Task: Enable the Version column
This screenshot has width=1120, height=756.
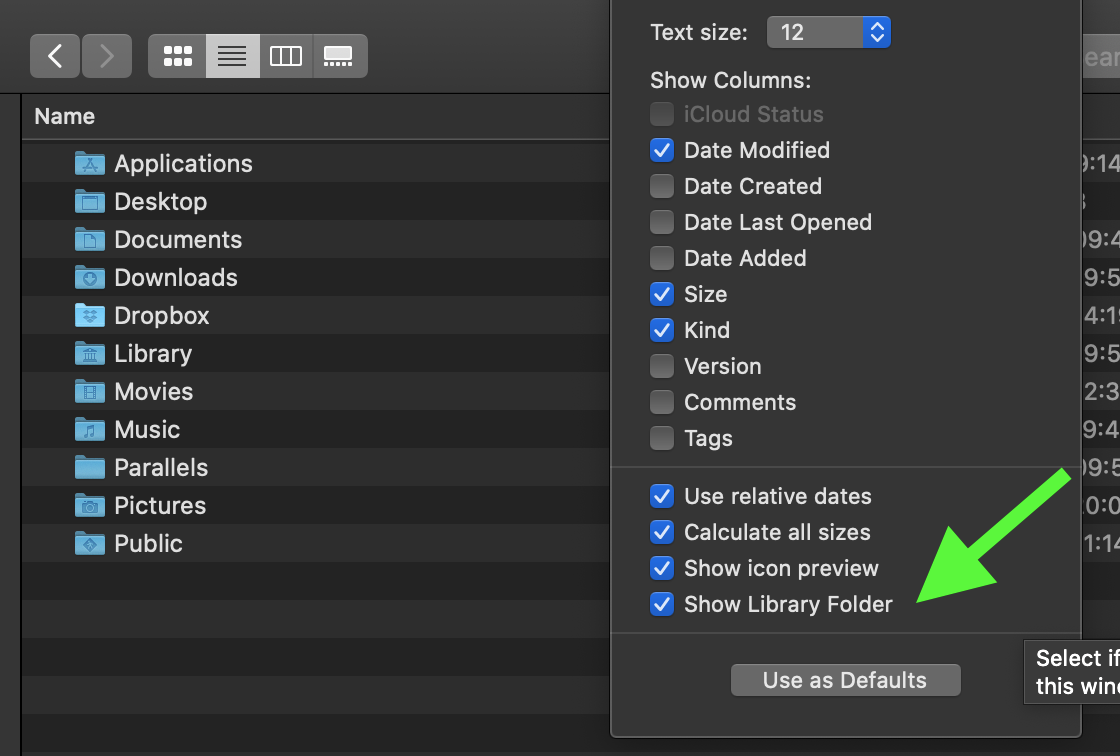Action: (662, 366)
